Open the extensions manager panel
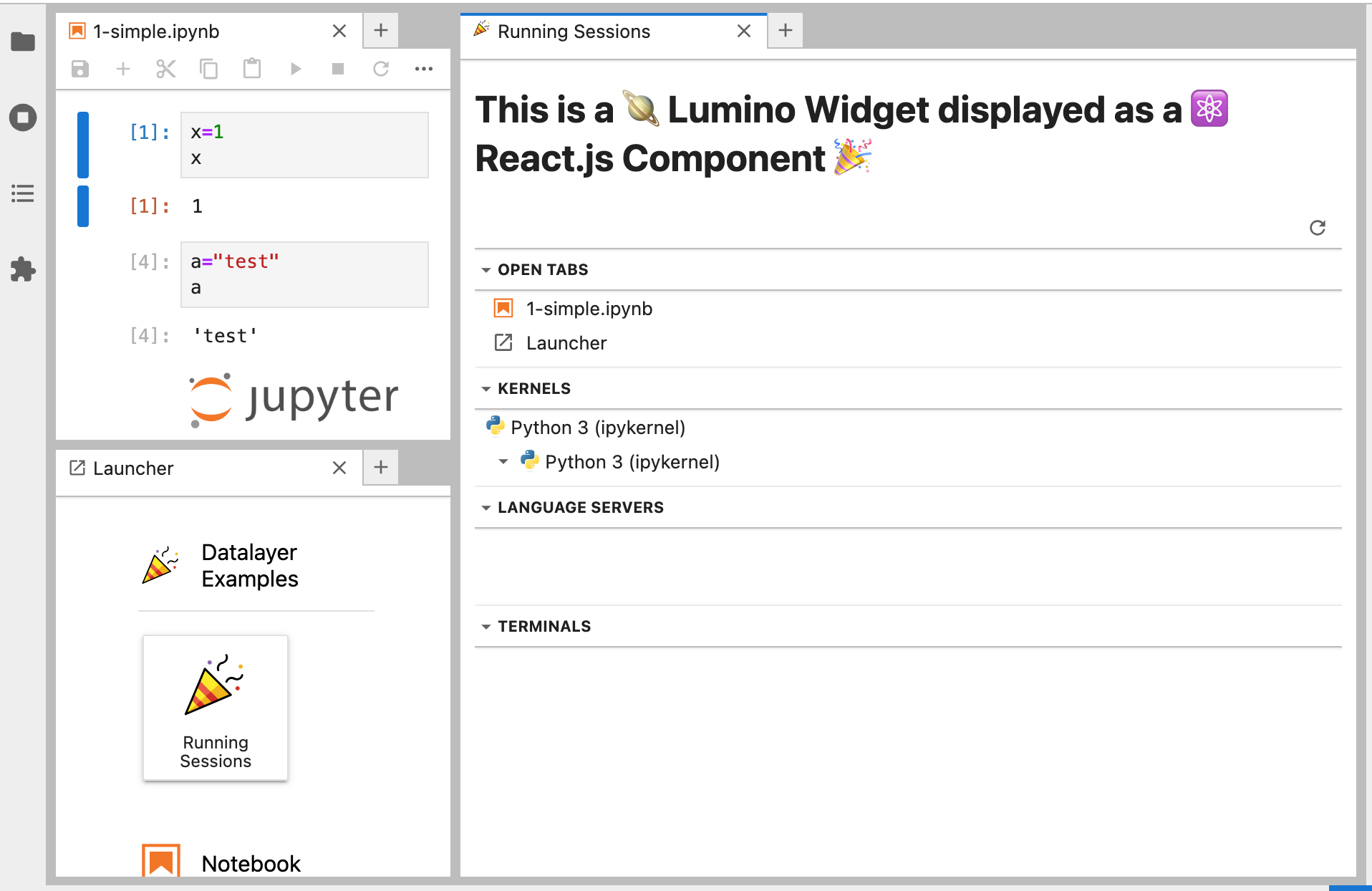Screen dimensions: 1372x891 [x=23, y=270]
